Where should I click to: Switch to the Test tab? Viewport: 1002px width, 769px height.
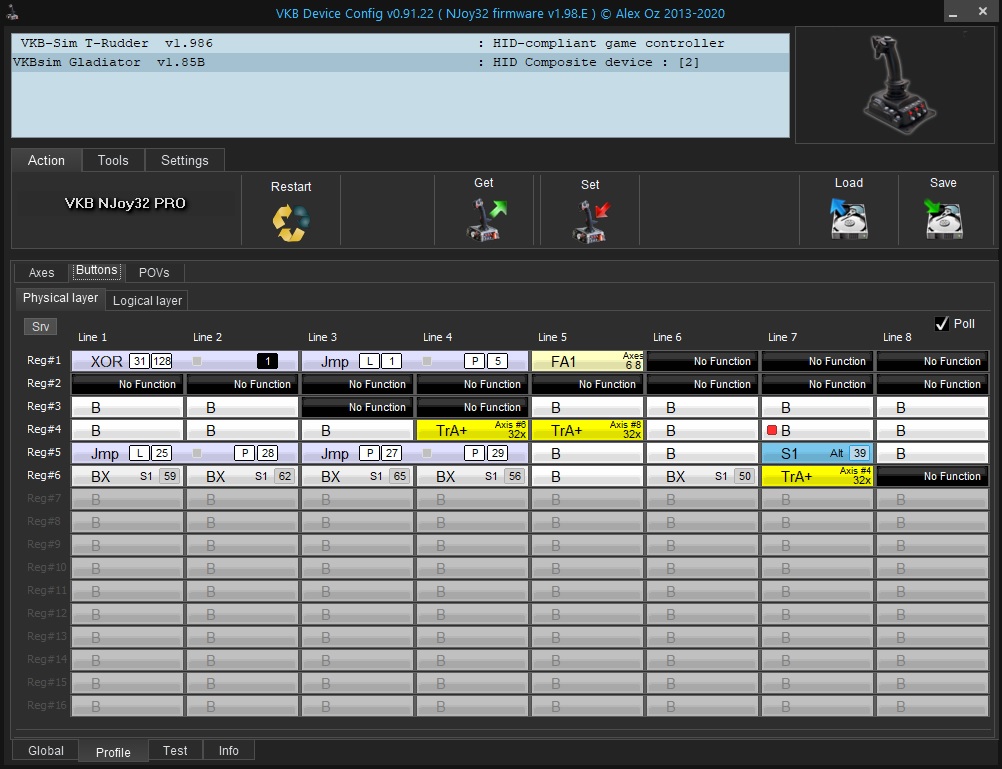(x=175, y=750)
